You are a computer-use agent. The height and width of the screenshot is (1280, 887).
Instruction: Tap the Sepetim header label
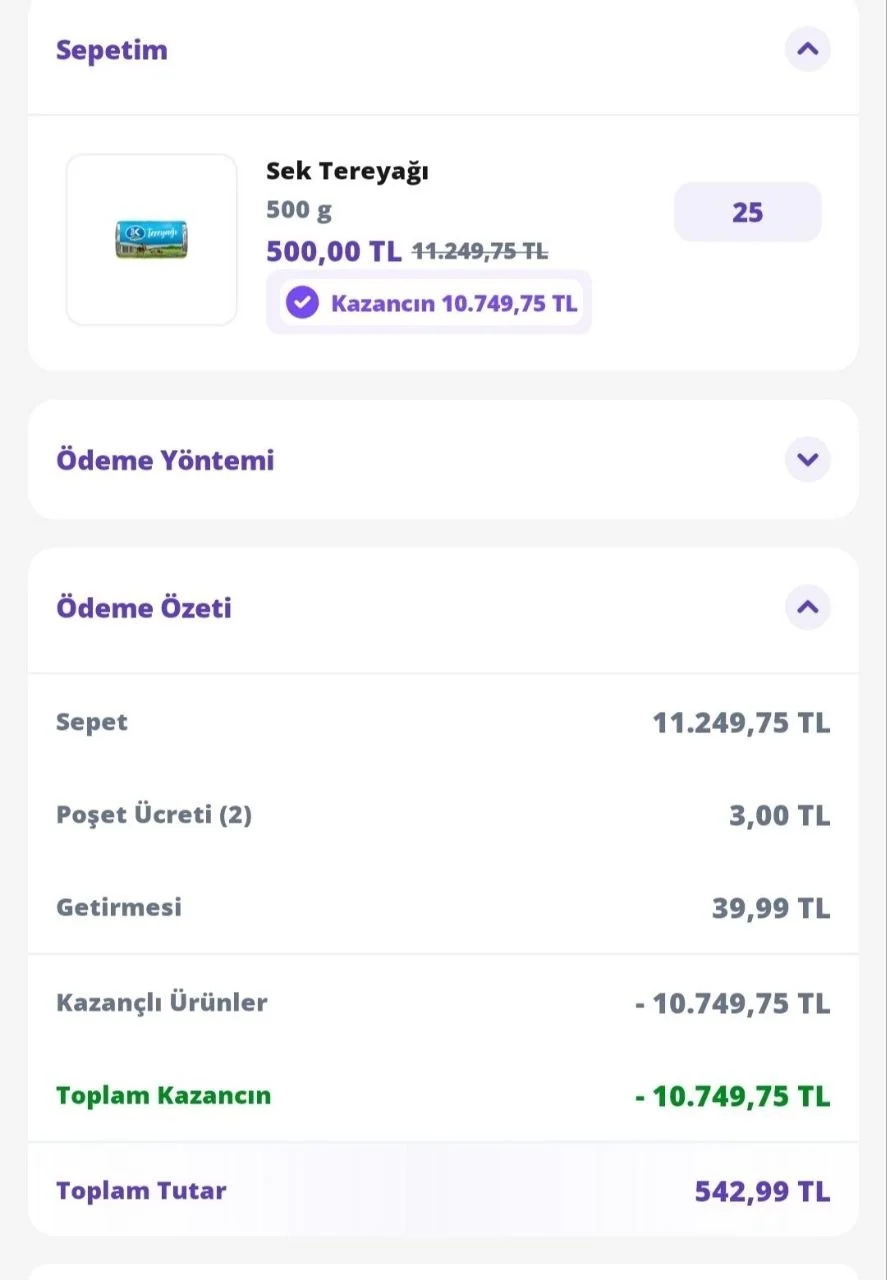click(112, 50)
